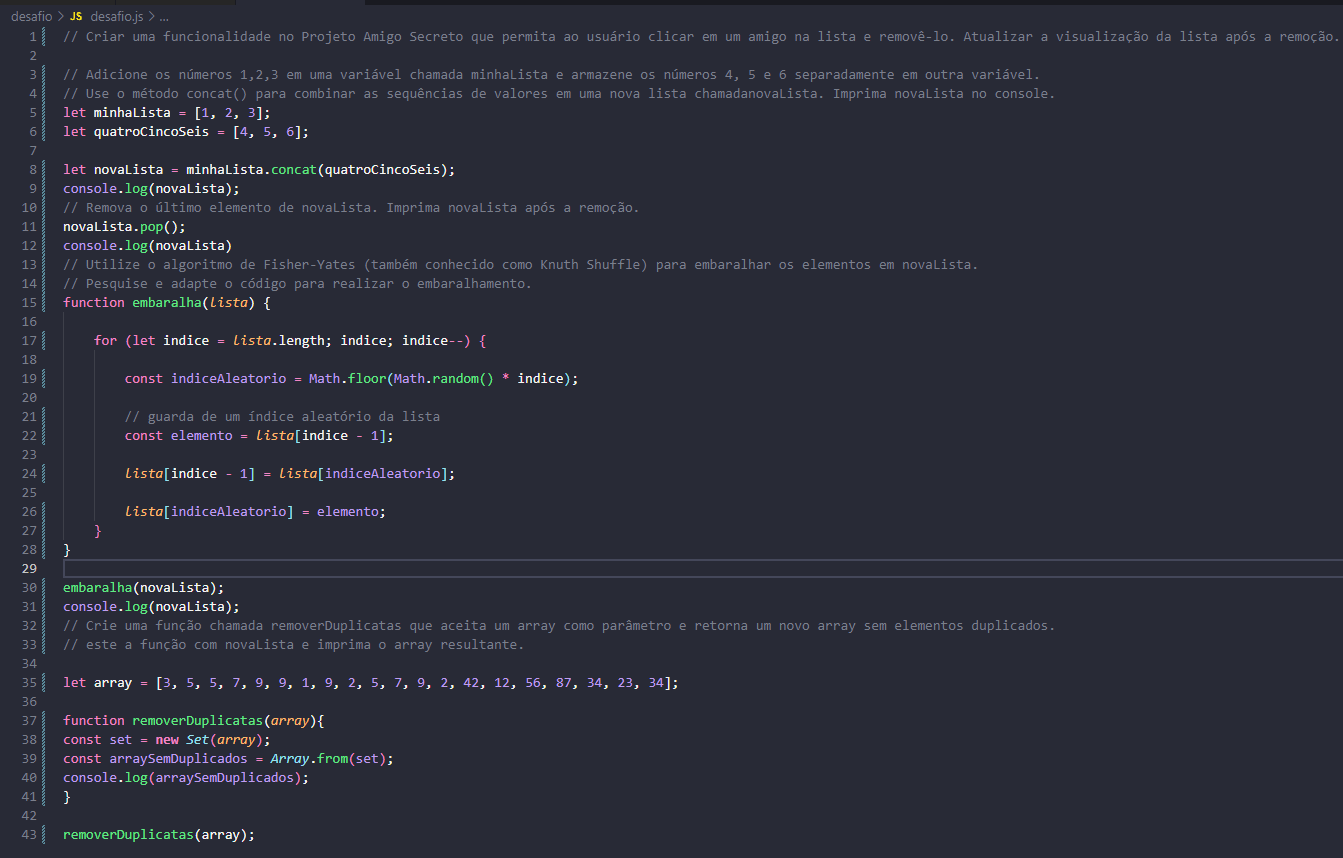The height and width of the screenshot is (858, 1343).
Task: Click the embaralha(novaLista) call on line 30
Action: (x=144, y=587)
